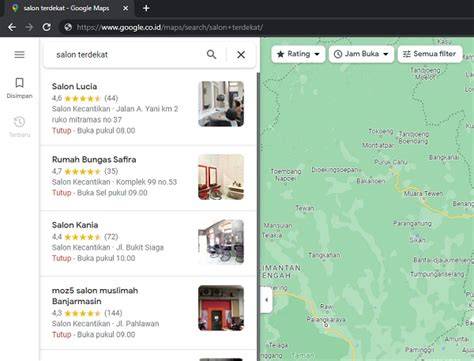This screenshot has height=361, width=474.
Task: Open the Terbaru recent history icon
Action: coord(20,127)
